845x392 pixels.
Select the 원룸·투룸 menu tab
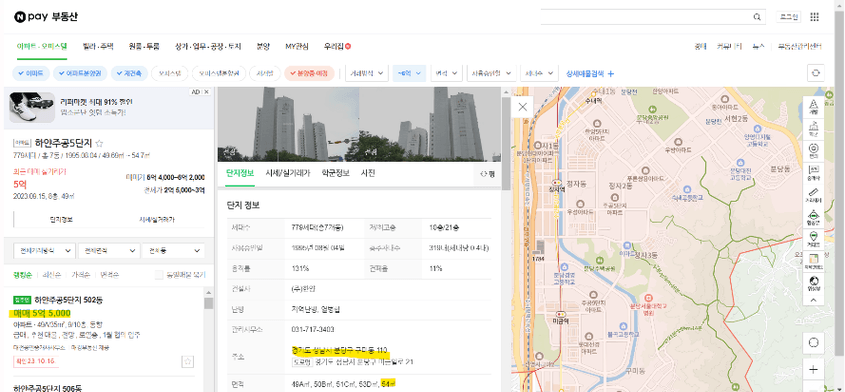(x=144, y=47)
